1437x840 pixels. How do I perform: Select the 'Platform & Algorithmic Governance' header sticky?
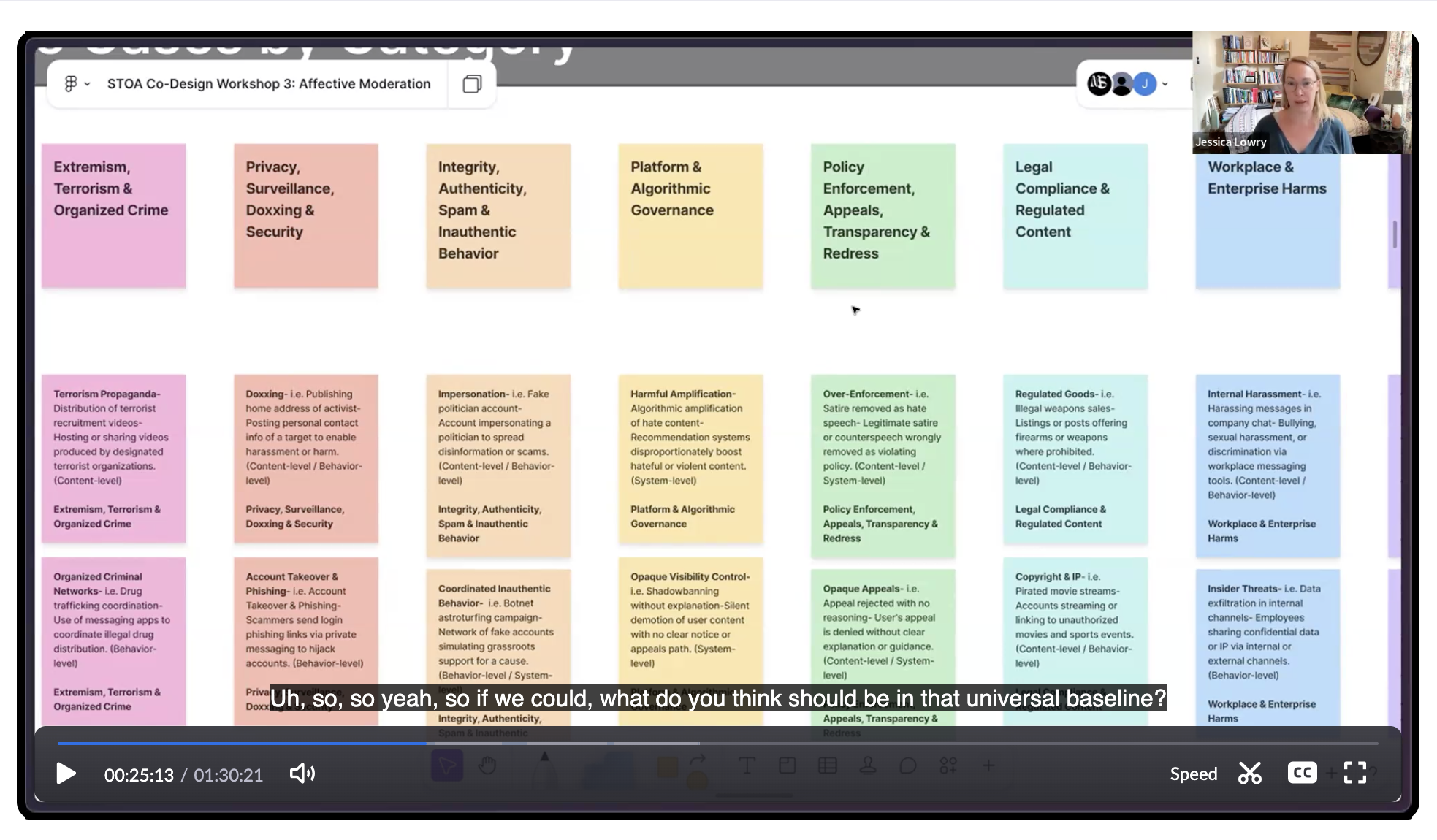[x=690, y=215]
